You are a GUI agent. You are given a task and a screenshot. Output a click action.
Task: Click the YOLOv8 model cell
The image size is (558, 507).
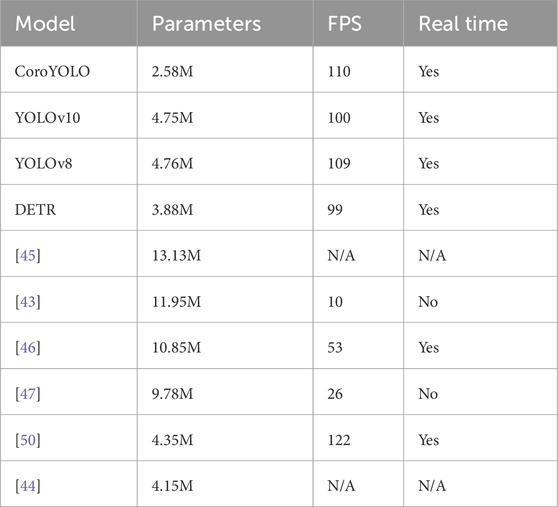point(69,162)
